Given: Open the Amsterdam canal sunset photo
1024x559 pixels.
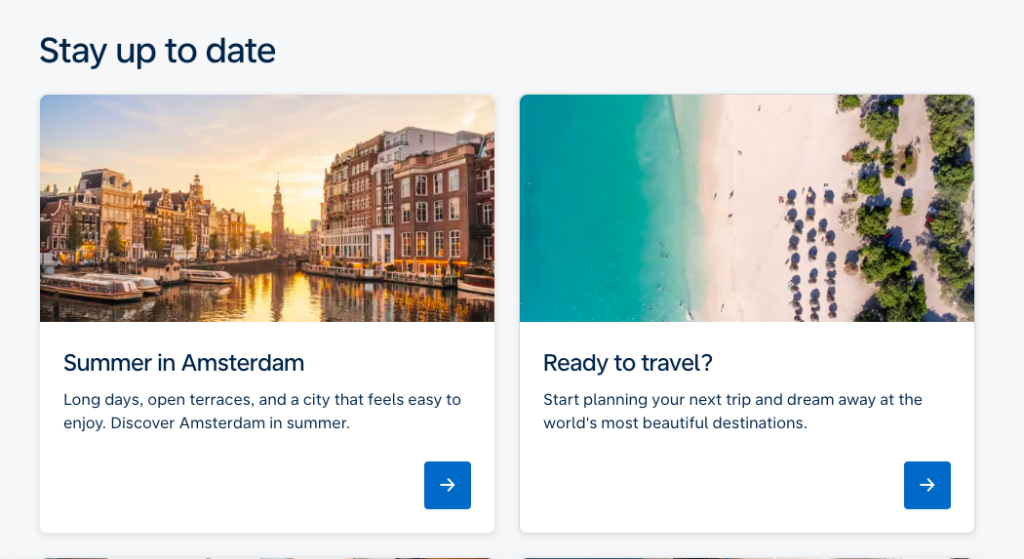Looking at the screenshot, I should pyautogui.click(x=267, y=208).
